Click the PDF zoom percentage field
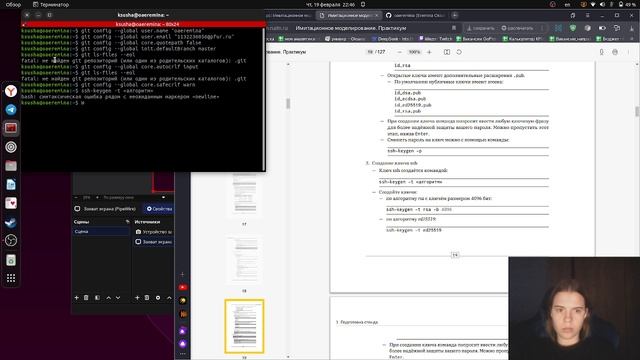 414,52
